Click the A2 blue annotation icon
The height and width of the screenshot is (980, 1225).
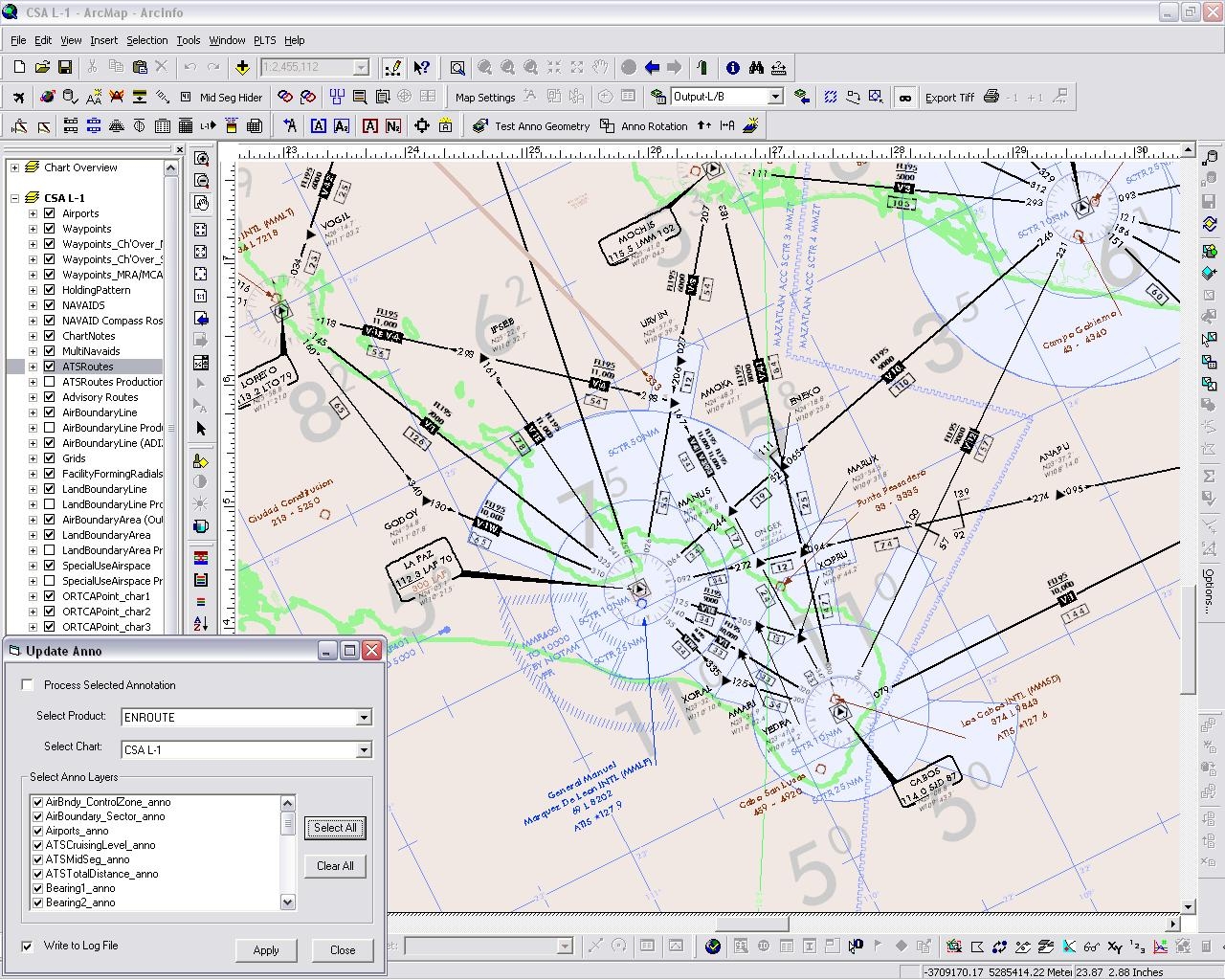(x=342, y=125)
